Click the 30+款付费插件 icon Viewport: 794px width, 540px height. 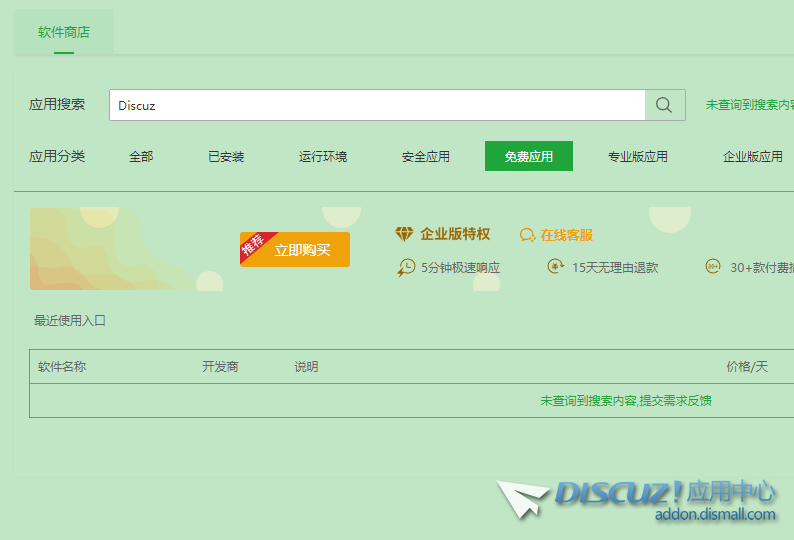click(713, 266)
